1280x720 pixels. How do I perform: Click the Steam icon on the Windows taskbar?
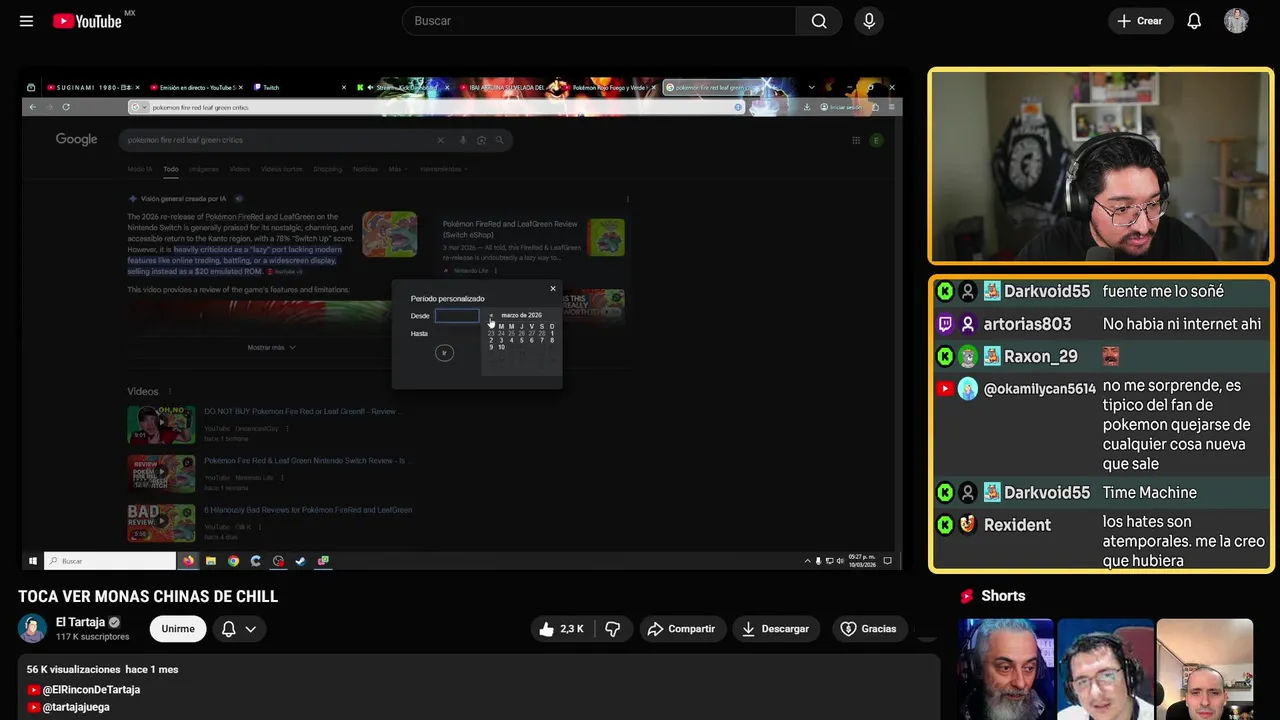(300, 561)
